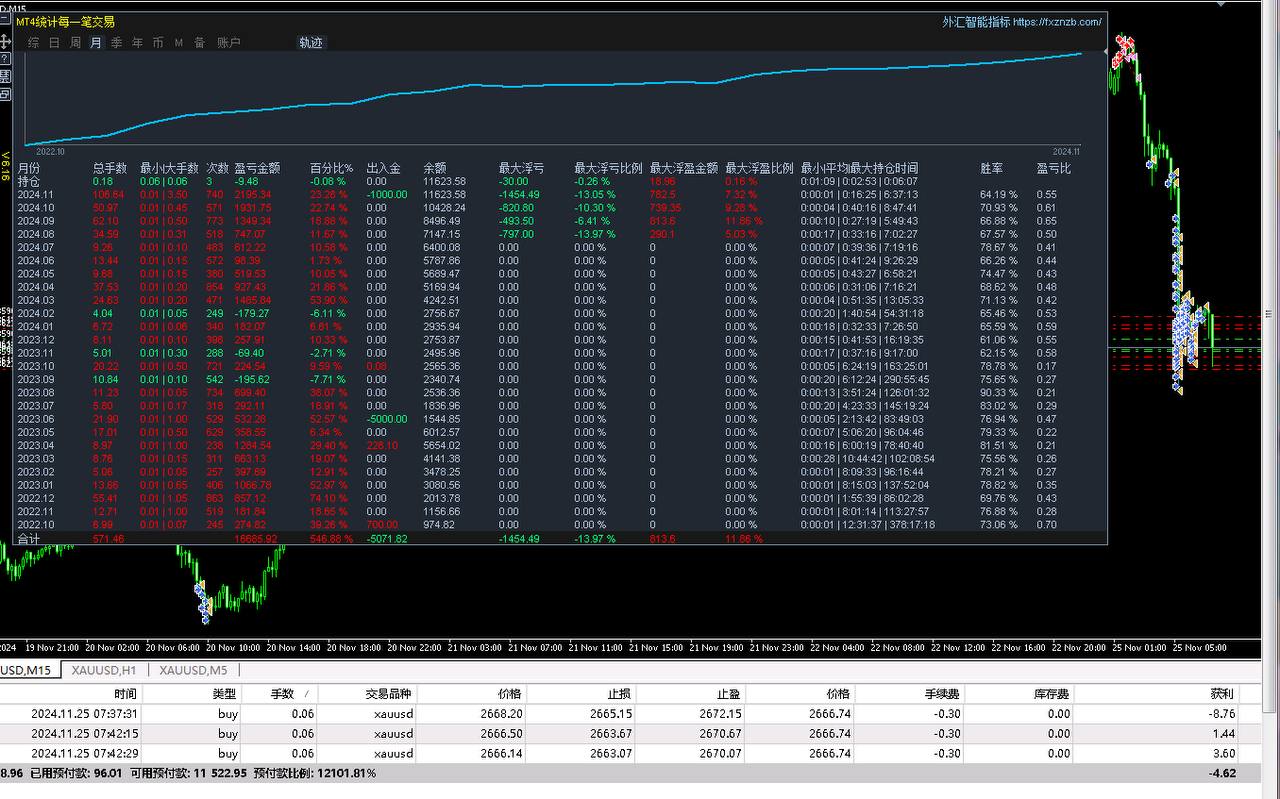
Task: Sort orders by 手数 column header
Action: click(283, 694)
